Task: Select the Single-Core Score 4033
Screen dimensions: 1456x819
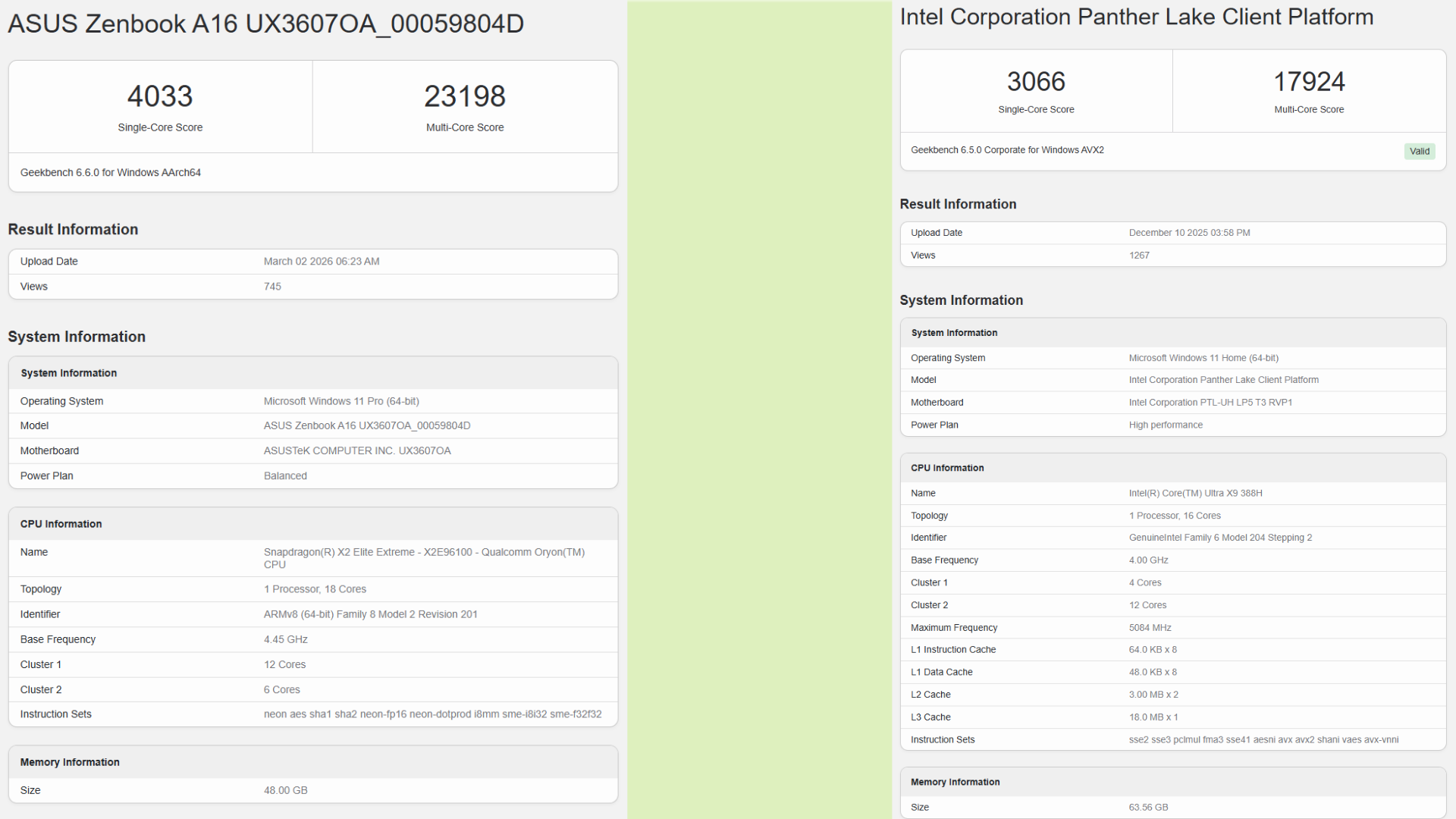Action: point(160,96)
